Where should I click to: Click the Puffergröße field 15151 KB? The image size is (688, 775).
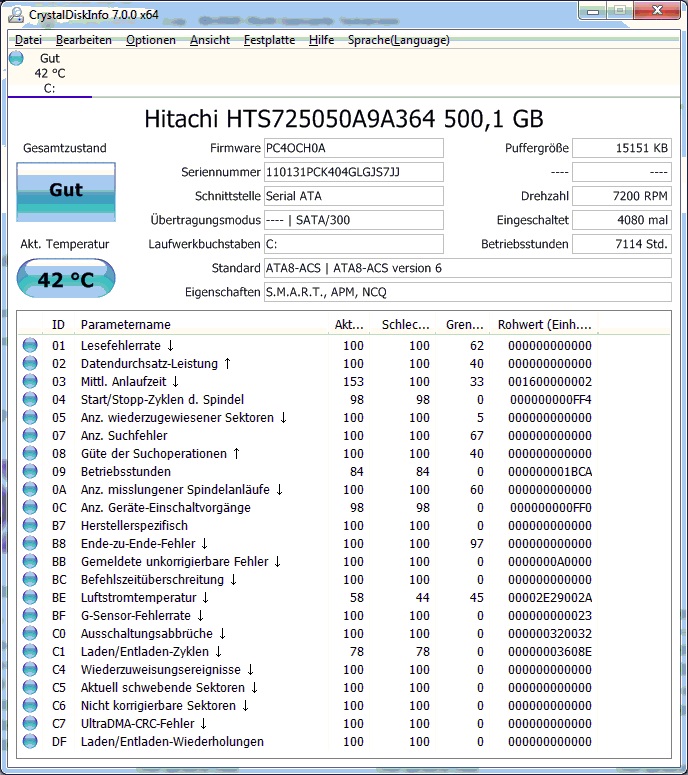click(622, 148)
